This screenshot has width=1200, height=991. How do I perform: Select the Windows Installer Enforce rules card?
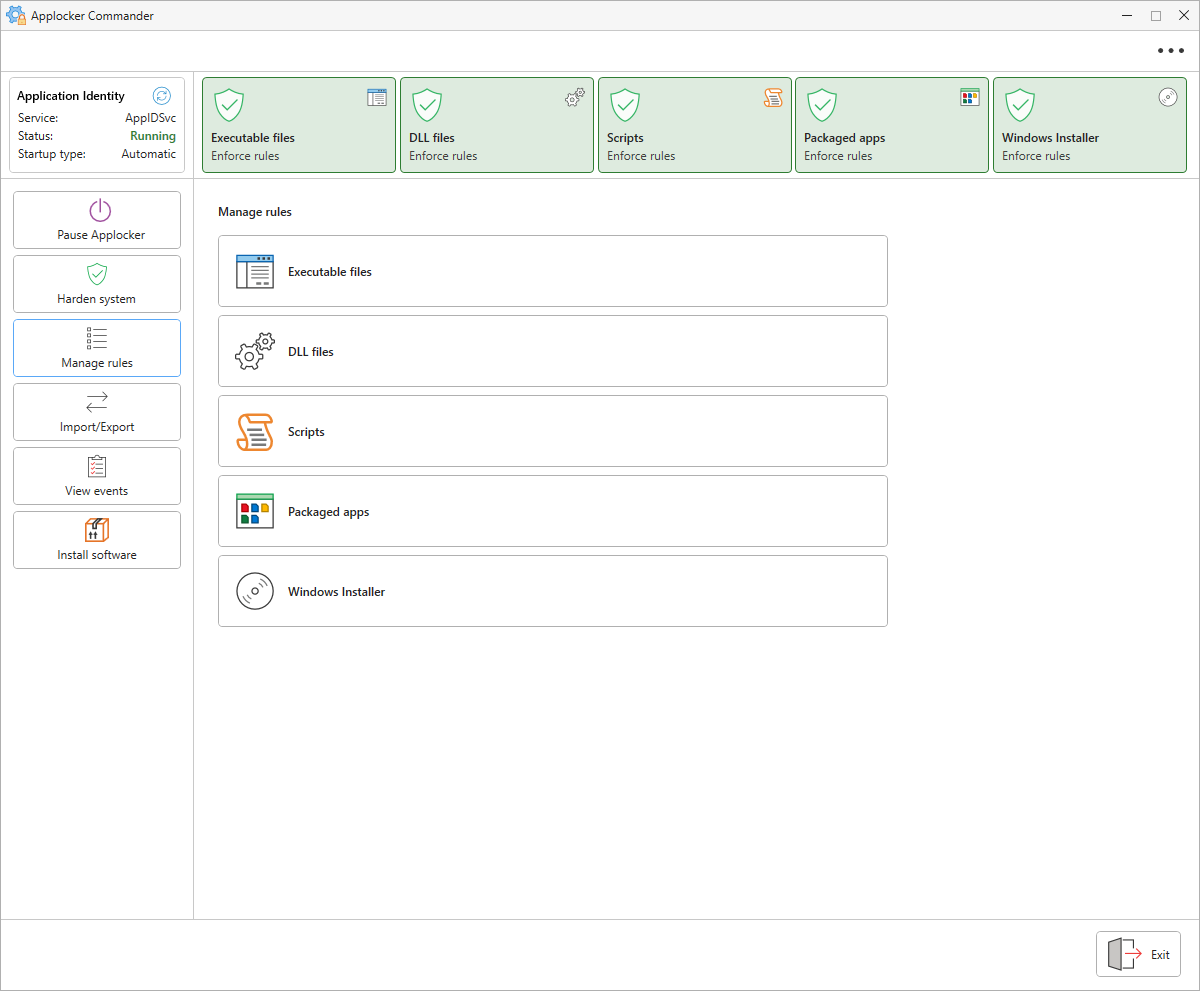click(x=1090, y=125)
